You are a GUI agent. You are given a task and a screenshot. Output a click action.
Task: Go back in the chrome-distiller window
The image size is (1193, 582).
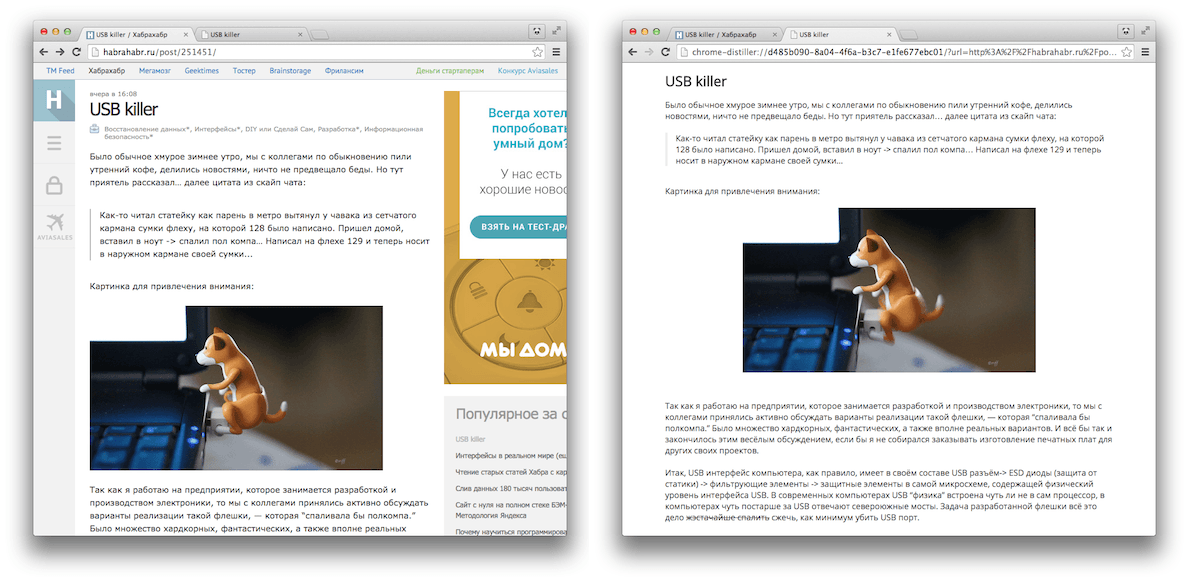pos(633,52)
